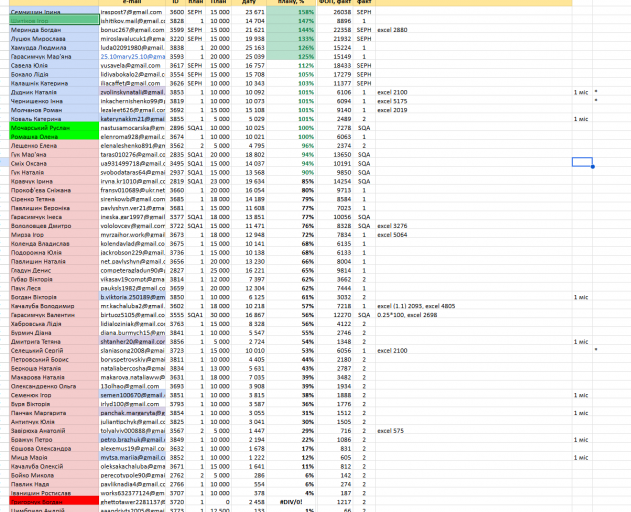Select the name Кравчук Ірина
The width and height of the screenshot is (631, 512).
point(54,181)
